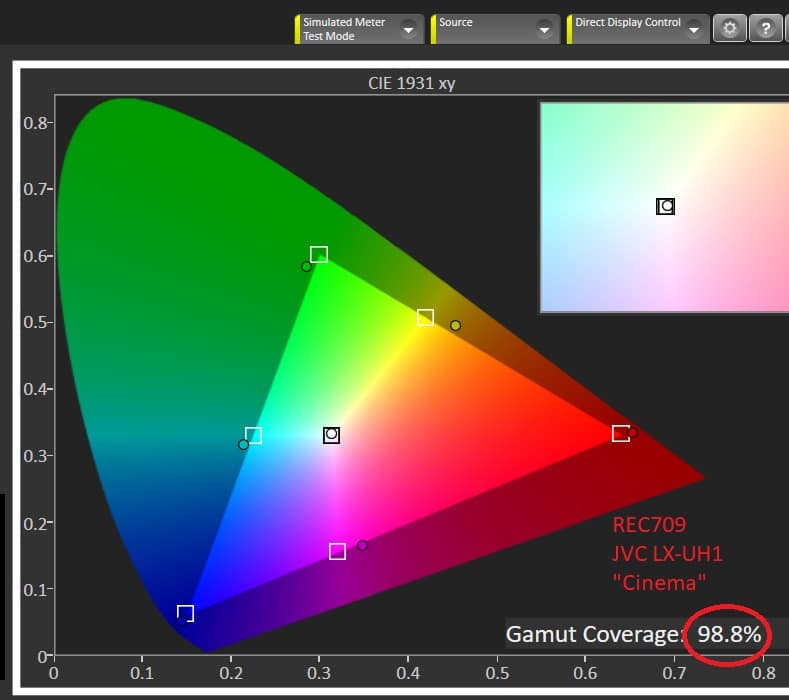Open the settings gear icon
This screenshot has height=700, width=789.
click(x=730, y=29)
